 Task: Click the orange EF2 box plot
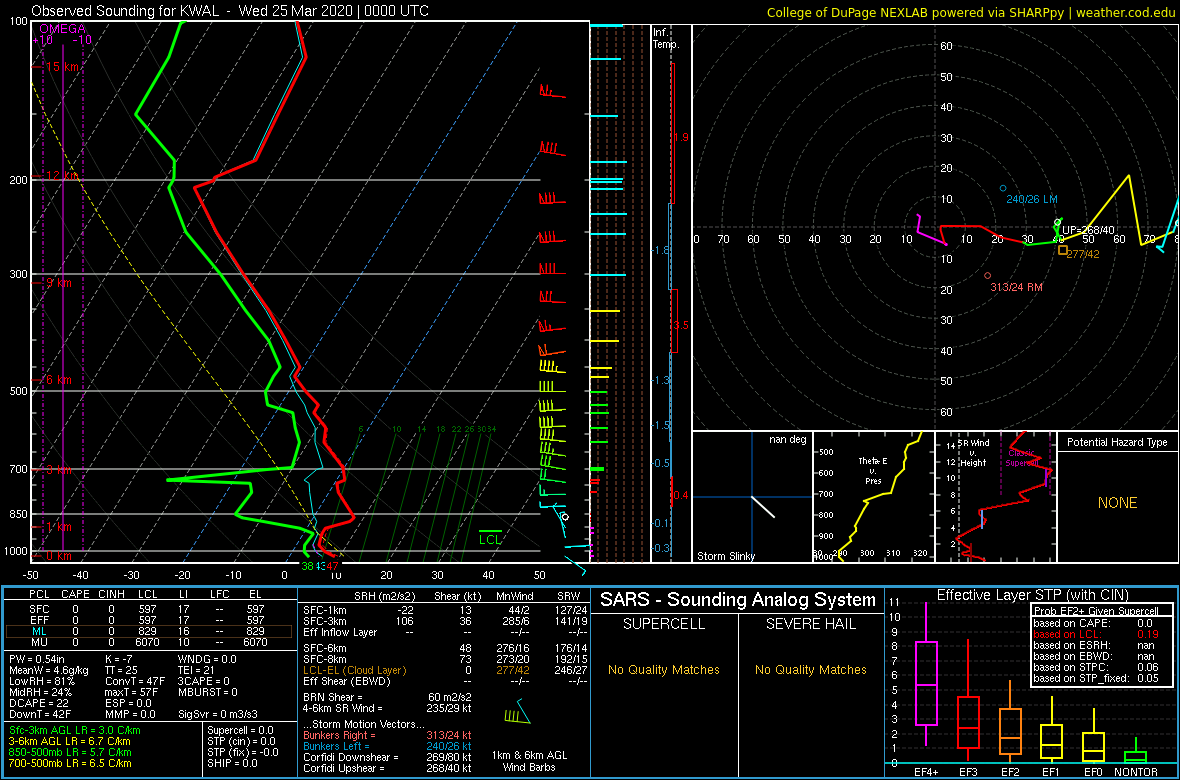click(1013, 722)
